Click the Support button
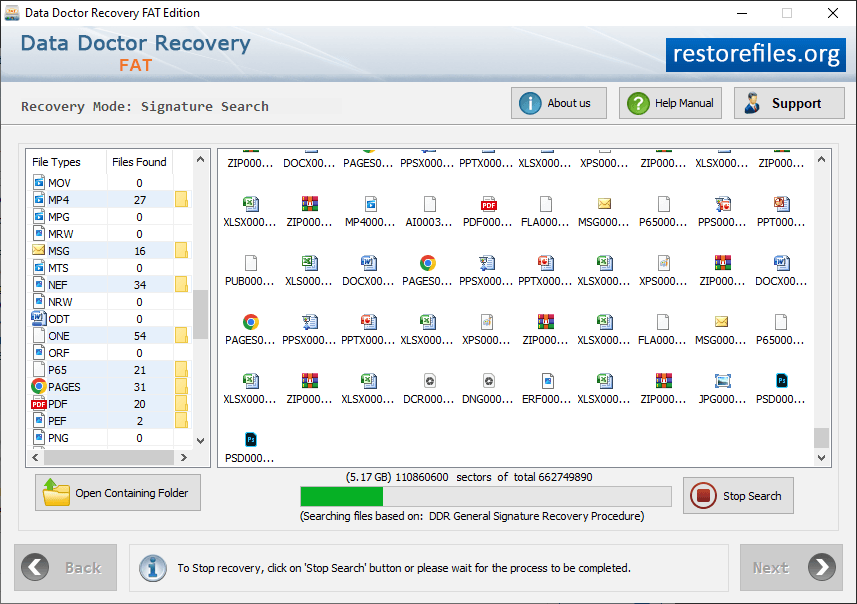 (789, 103)
